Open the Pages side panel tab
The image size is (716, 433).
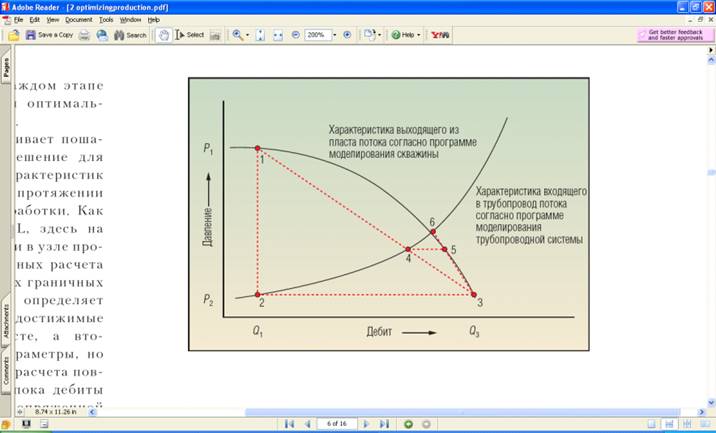click(5, 68)
